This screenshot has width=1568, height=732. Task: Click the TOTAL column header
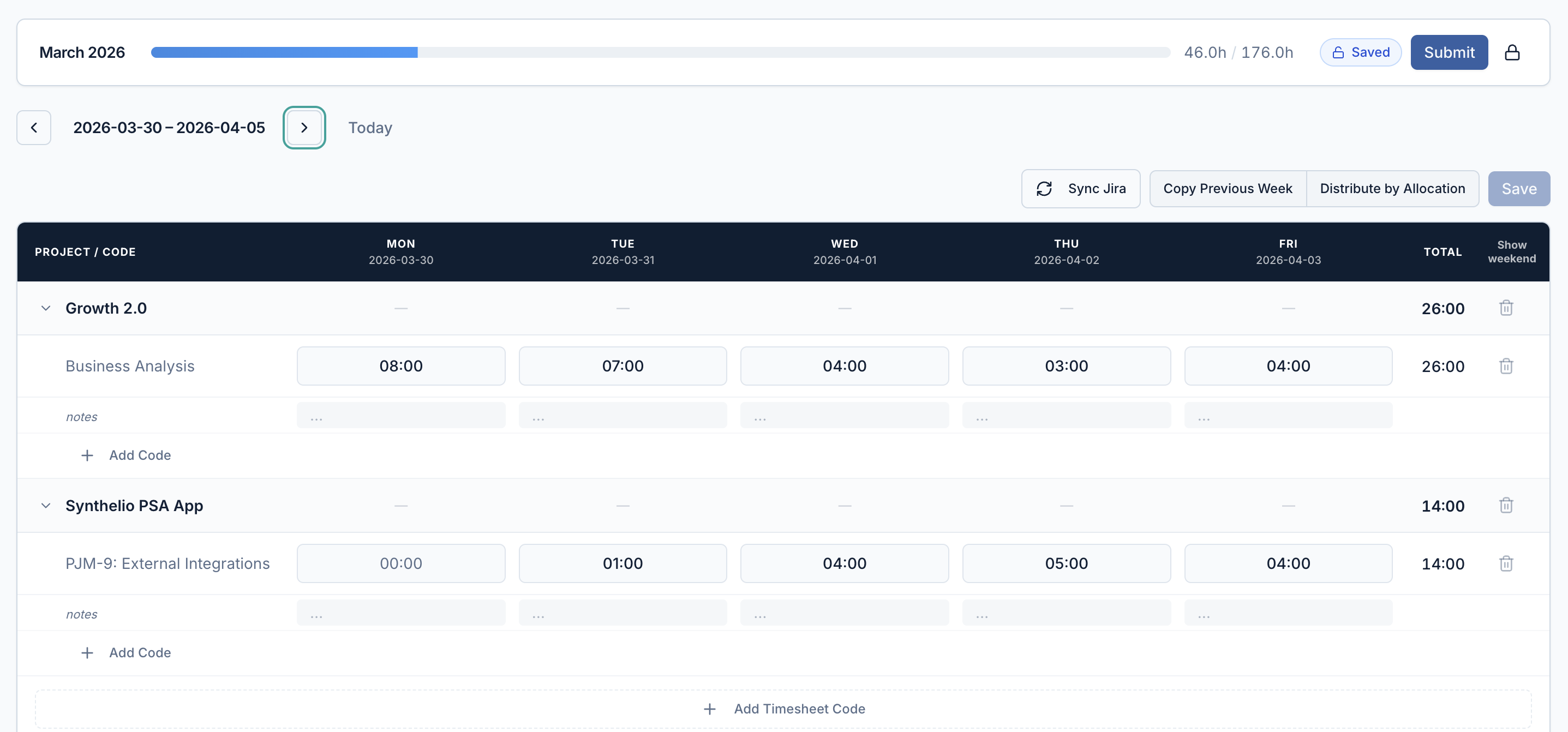[x=1442, y=252]
